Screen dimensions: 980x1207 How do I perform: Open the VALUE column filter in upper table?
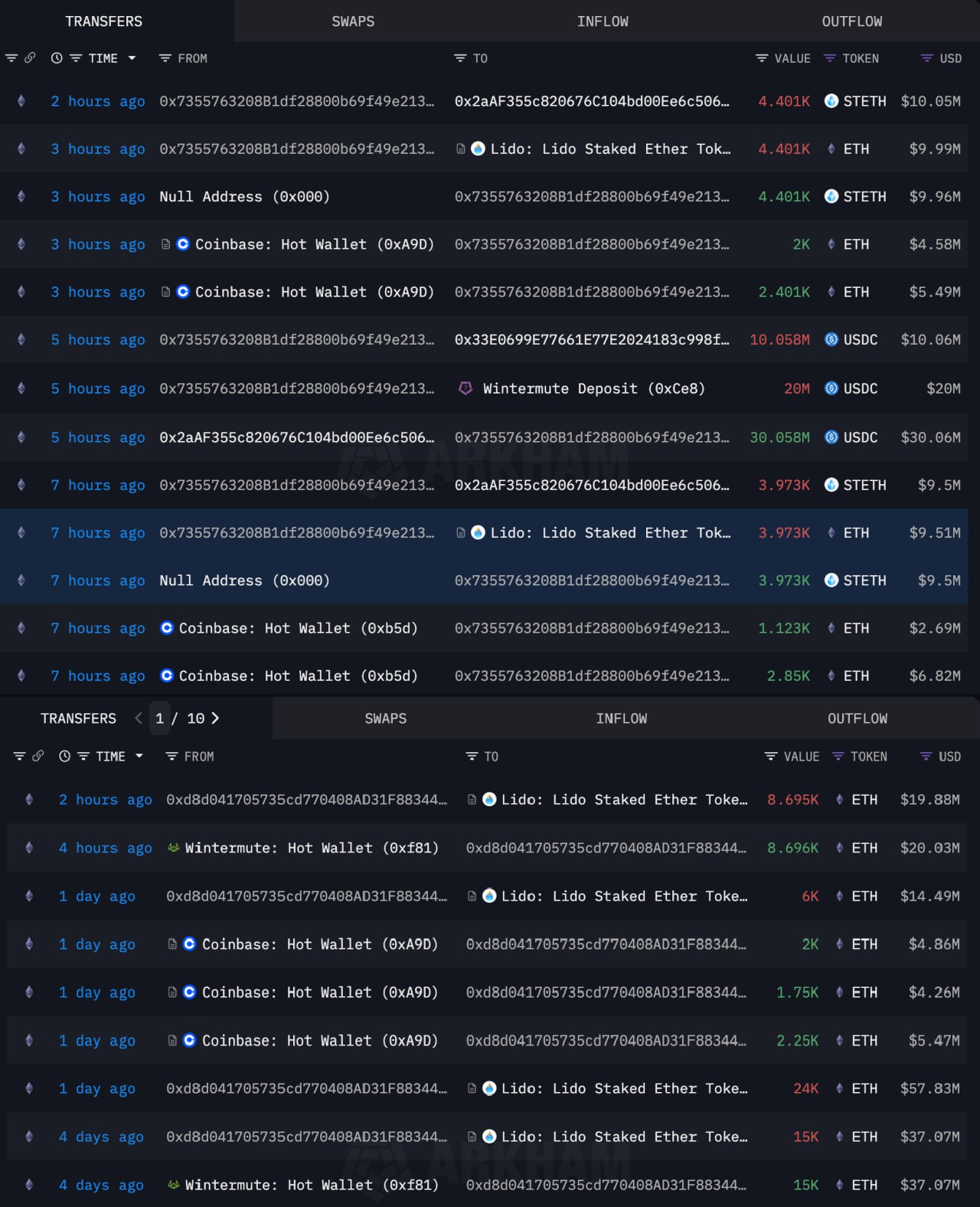pos(762,58)
